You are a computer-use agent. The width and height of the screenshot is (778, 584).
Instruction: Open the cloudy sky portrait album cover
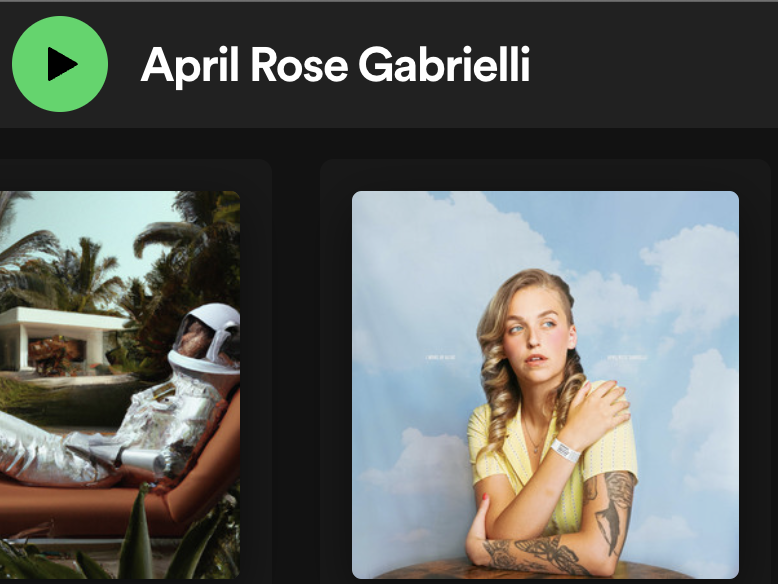click(545, 385)
